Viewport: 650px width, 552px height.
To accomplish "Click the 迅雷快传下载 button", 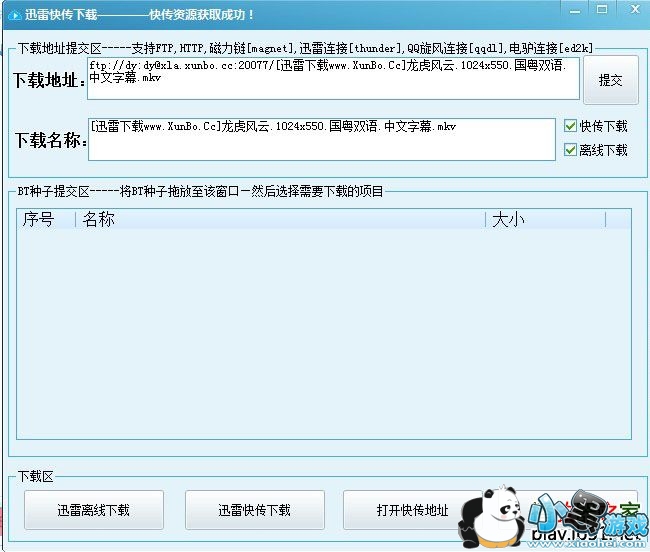I will 255,510.
